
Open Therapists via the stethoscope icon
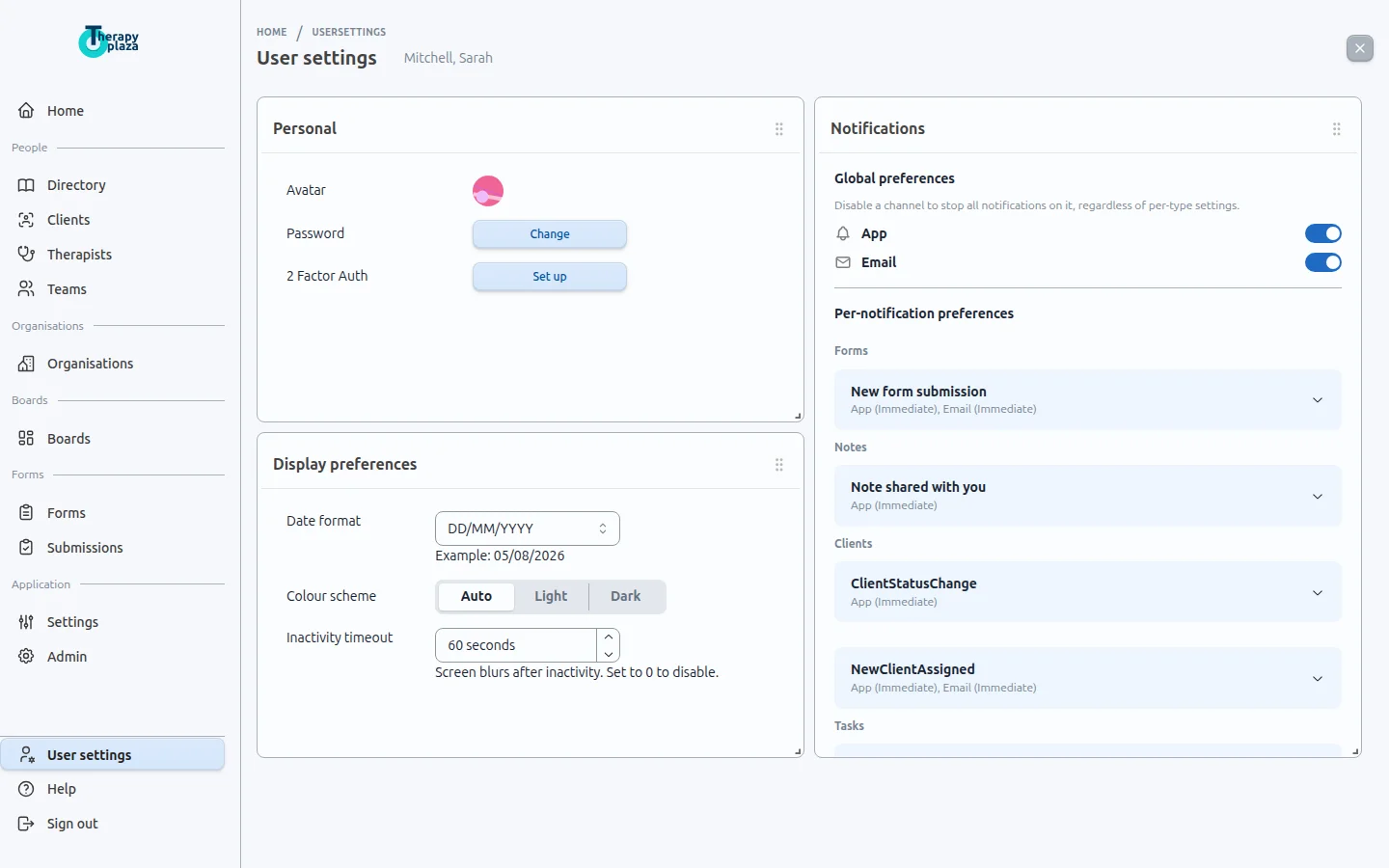pyautogui.click(x=26, y=255)
